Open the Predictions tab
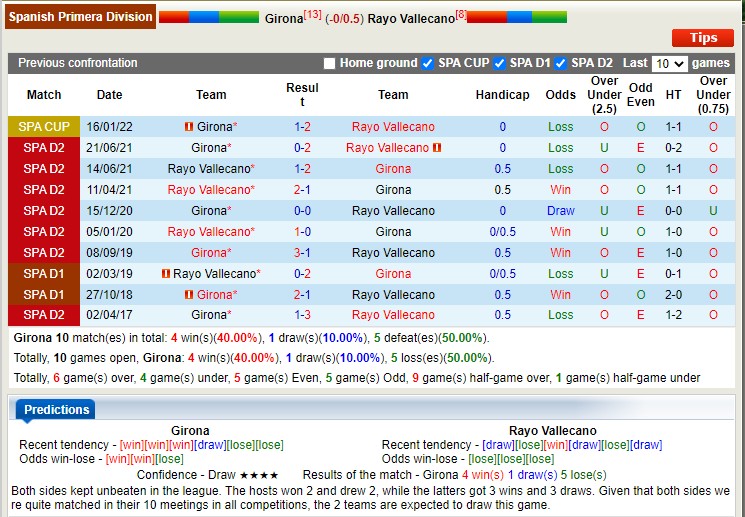745x517 pixels. pos(56,410)
